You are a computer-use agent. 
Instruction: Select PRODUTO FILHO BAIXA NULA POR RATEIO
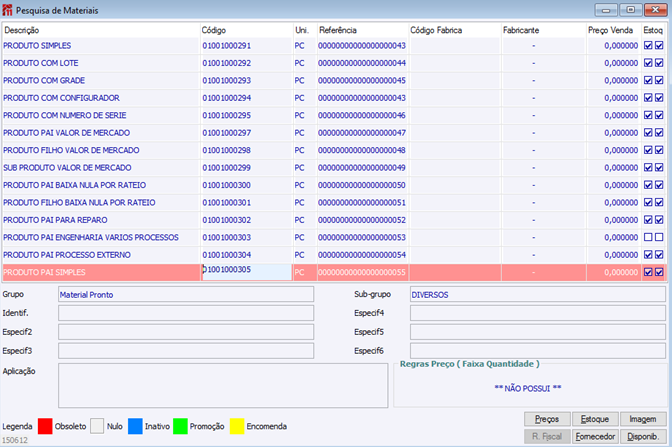[334, 202]
